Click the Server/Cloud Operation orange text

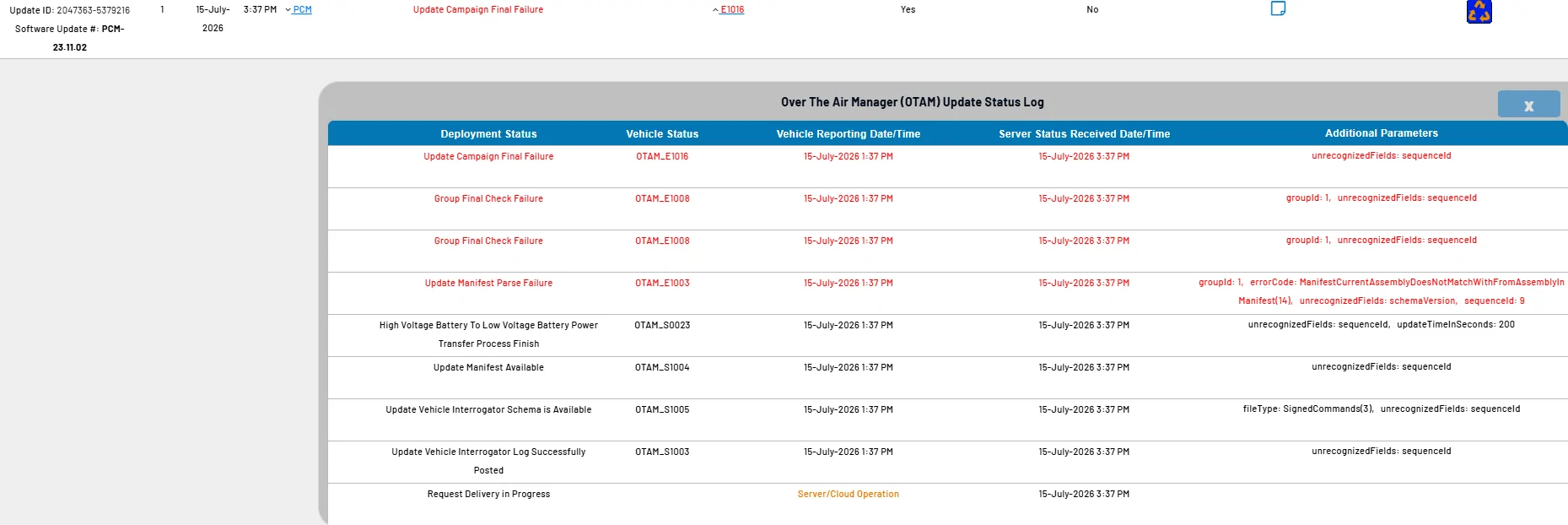click(848, 495)
